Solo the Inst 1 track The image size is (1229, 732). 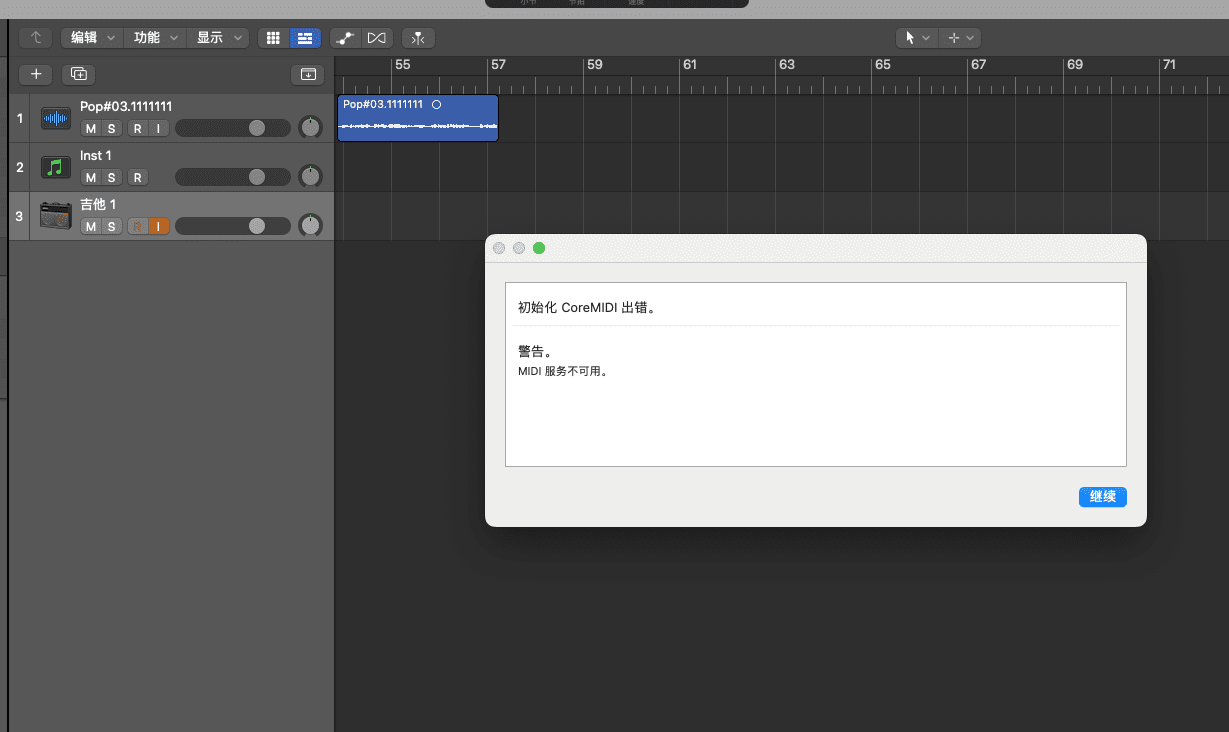(112, 178)
